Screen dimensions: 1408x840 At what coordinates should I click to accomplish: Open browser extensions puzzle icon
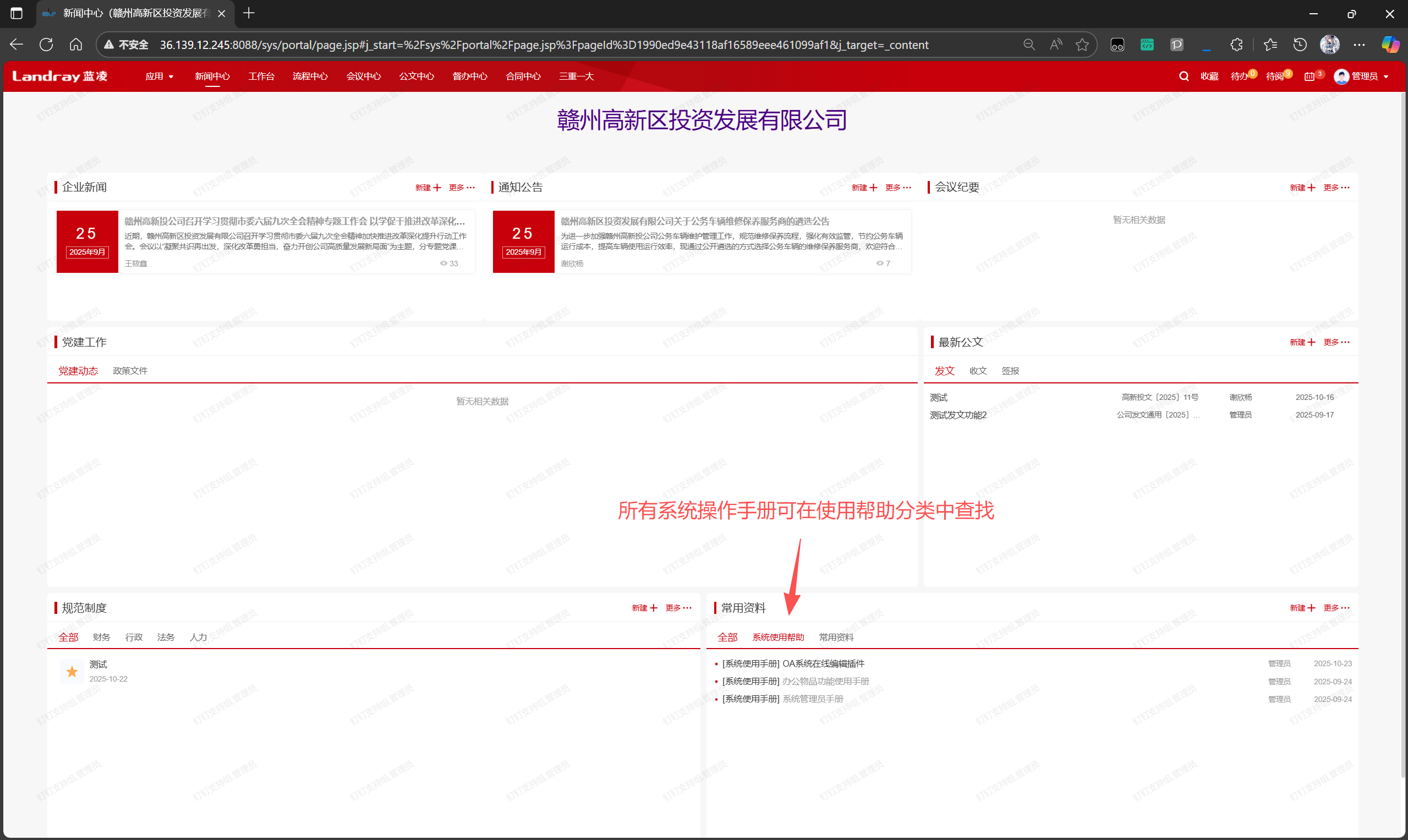point(1236,45)
